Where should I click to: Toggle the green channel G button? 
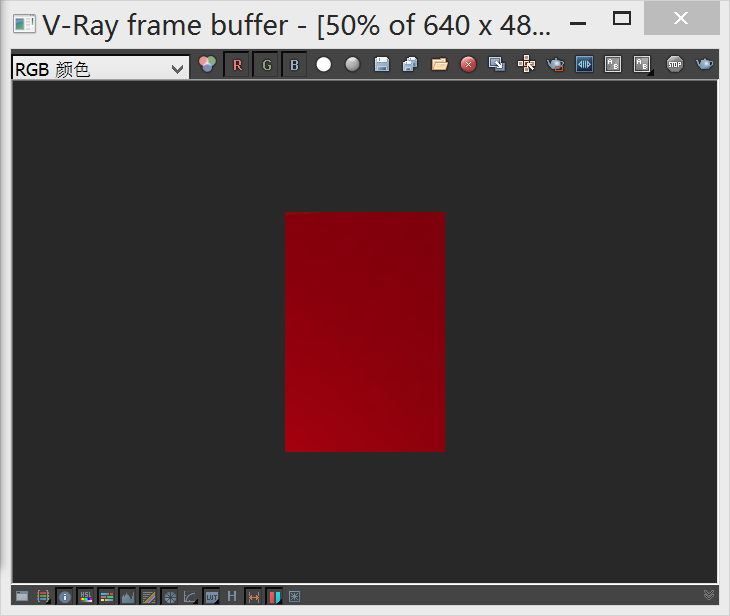point(266,65)
